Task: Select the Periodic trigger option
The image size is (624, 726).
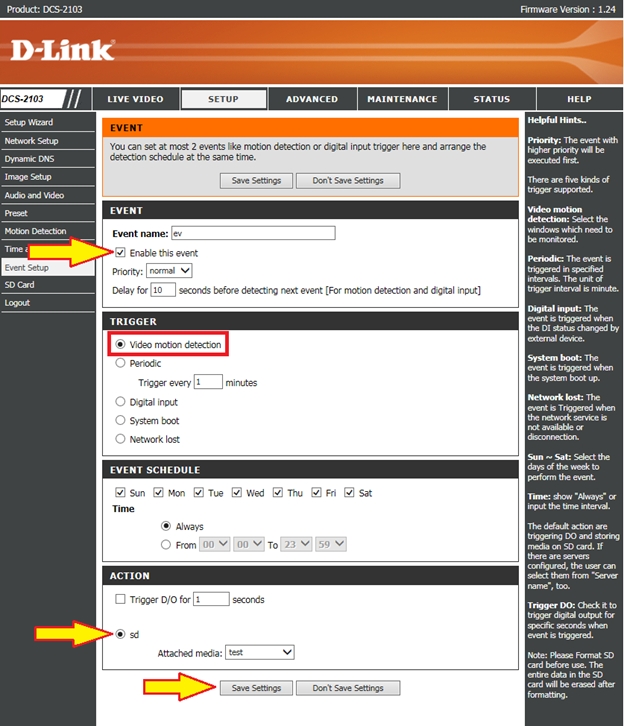Action: (x=121, y=364)
